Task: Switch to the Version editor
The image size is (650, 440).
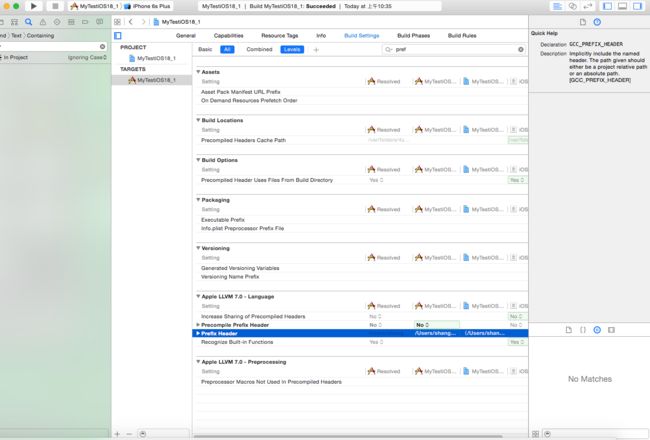Action: coord(587,6)
